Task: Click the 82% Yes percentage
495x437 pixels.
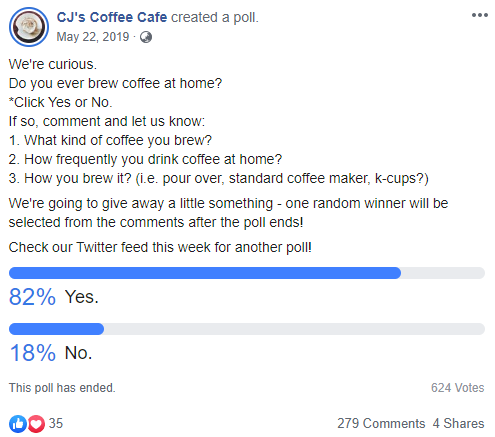Action: click(x=32, y=297)
